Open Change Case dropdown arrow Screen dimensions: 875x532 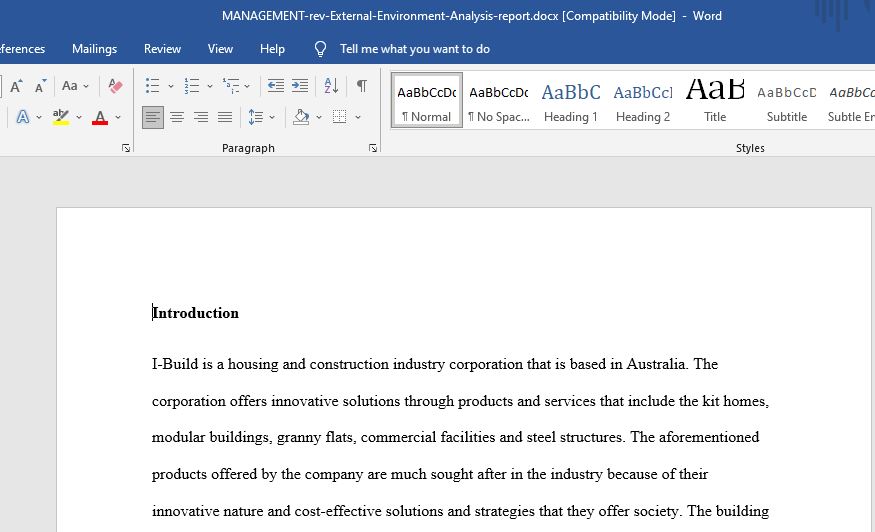coord(86,86)
